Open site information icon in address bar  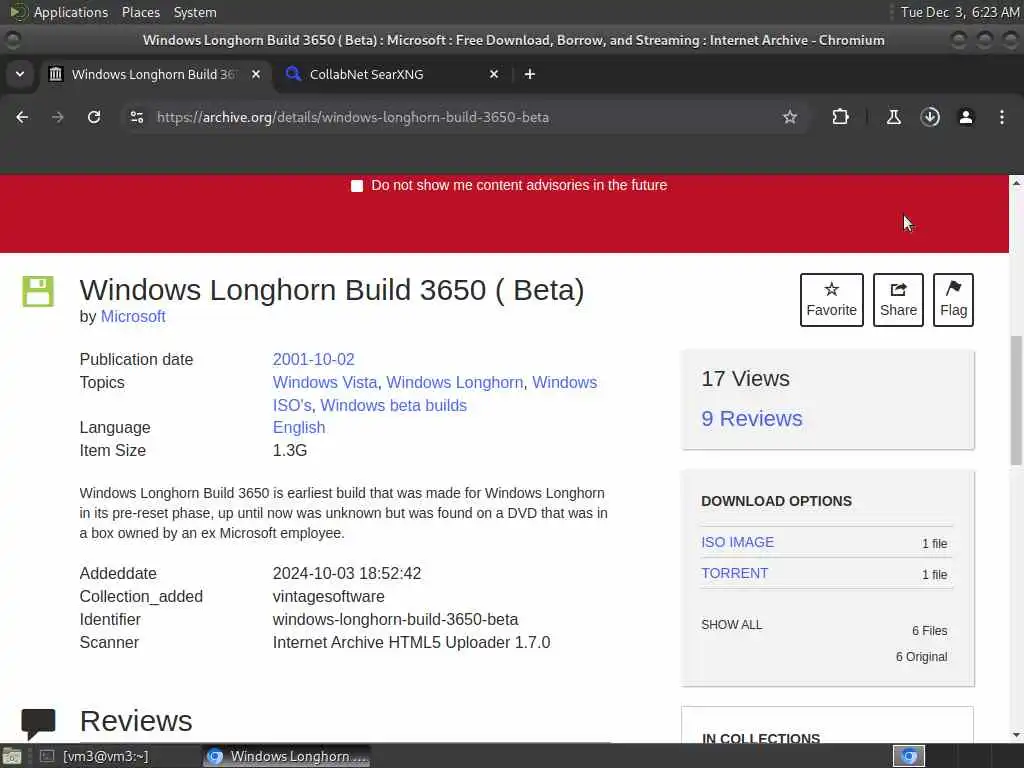pos(136,117)
